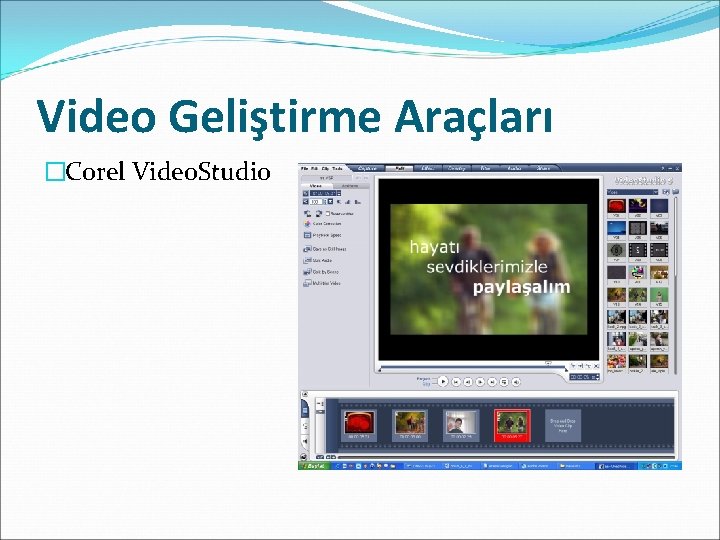Select the red theater library thumbnail
Image resolution: width=720 pixels, height=540 pixels.
(x=616, y=206)
